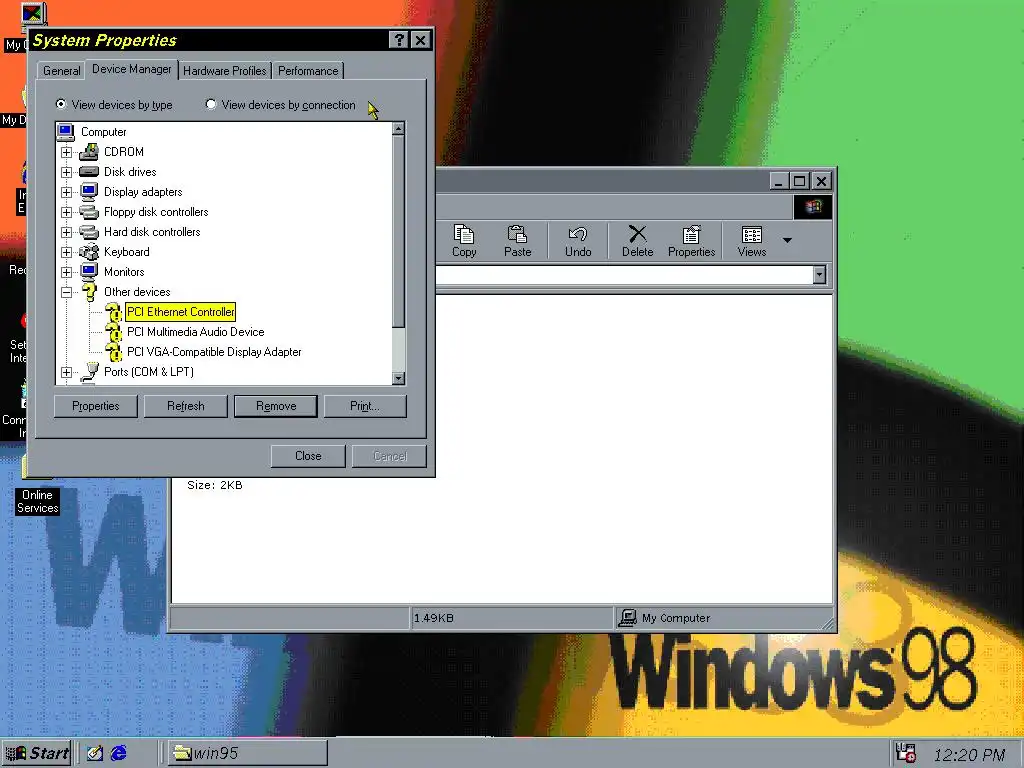
Task: Expand the Disk drives node
Action: click(x=66, y=172)
